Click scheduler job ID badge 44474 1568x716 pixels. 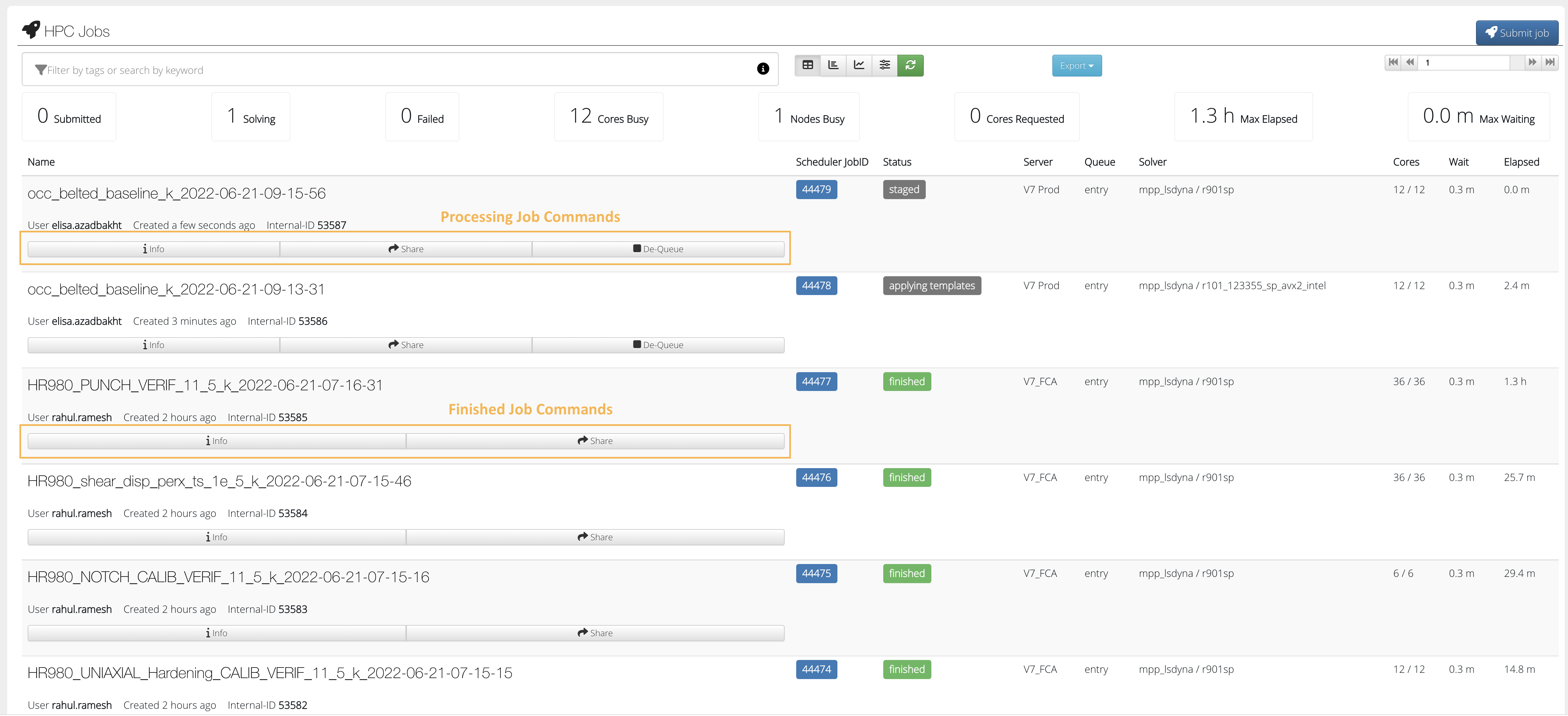tap(816, 669)
